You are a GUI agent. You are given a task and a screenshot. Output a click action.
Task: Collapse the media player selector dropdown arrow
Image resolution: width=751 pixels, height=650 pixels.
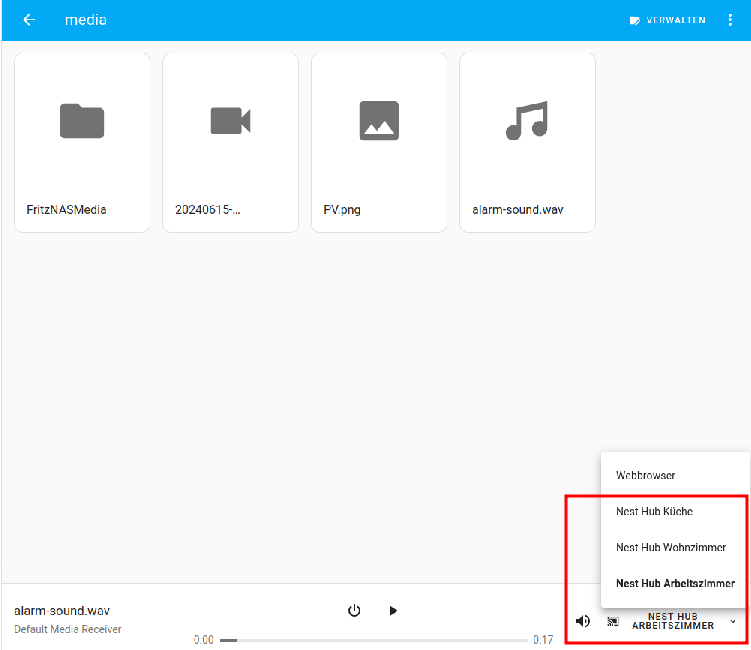[x=733, y=621]
